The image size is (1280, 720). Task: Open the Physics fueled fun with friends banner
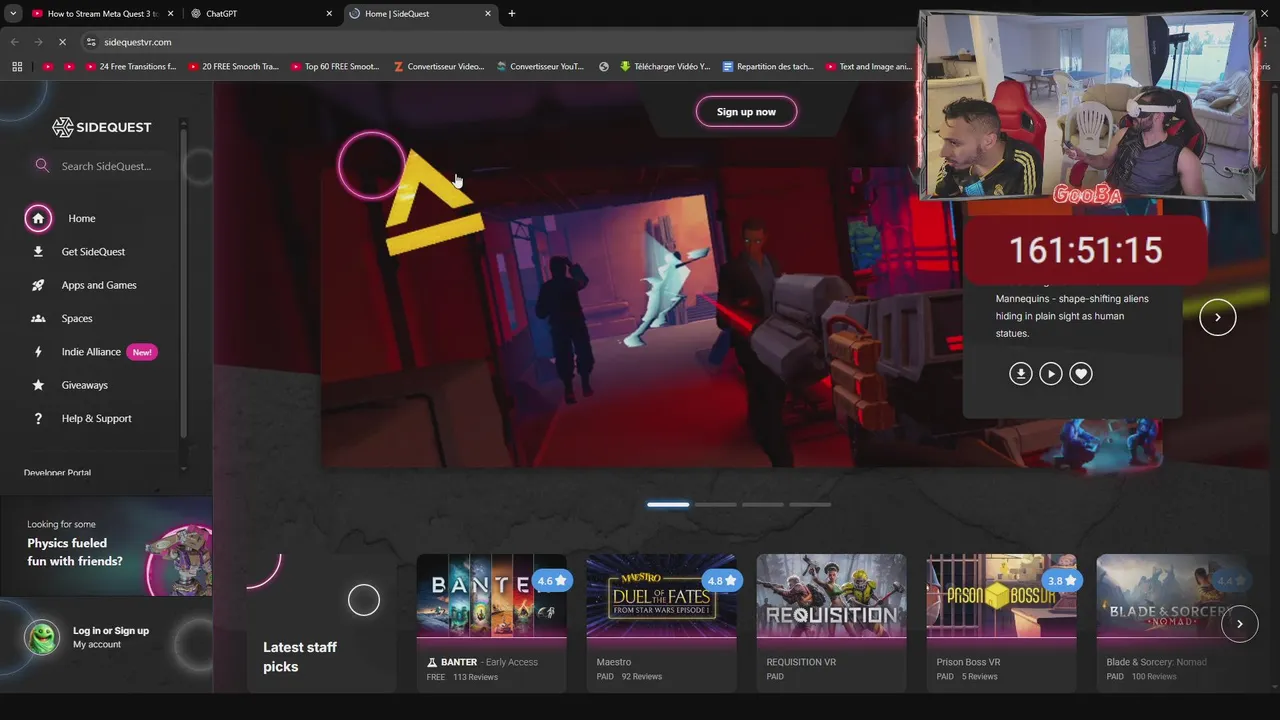tap(106, 547)
